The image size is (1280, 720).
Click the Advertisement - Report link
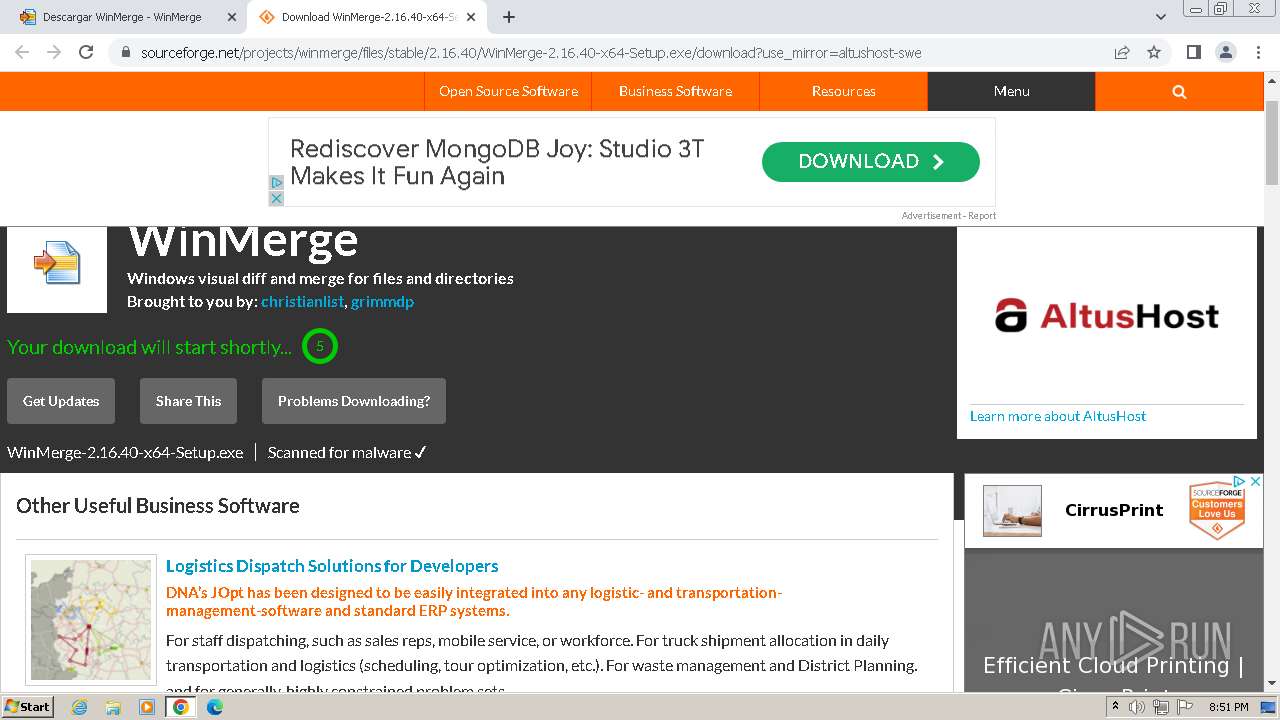pos(948,215)
